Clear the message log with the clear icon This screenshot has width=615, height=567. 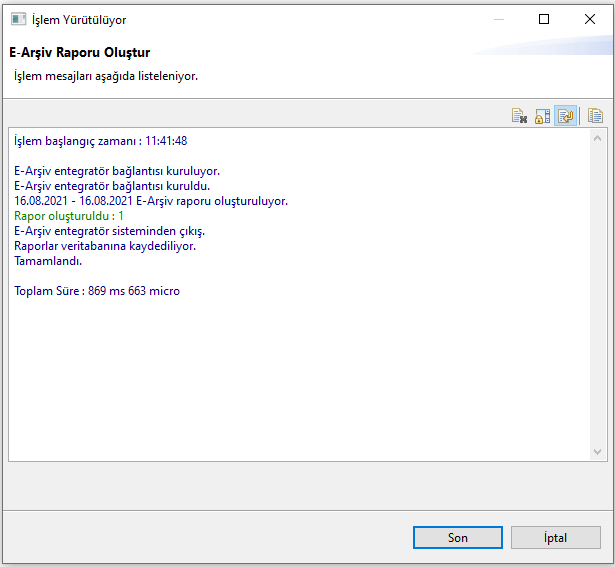(x=519, y=116)
